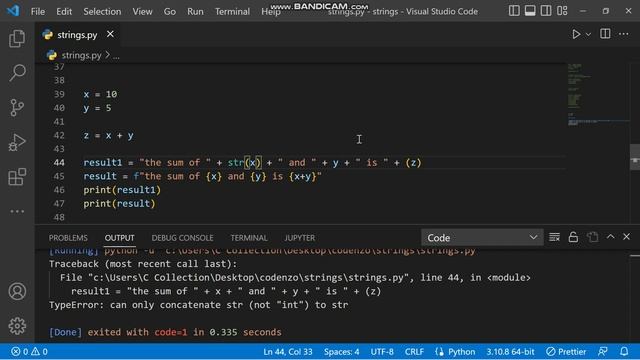Image resolution: width=640 pixels, height=360 pixels.
Task: Change end of line sequence CRLF
Action: coord(414,351)
